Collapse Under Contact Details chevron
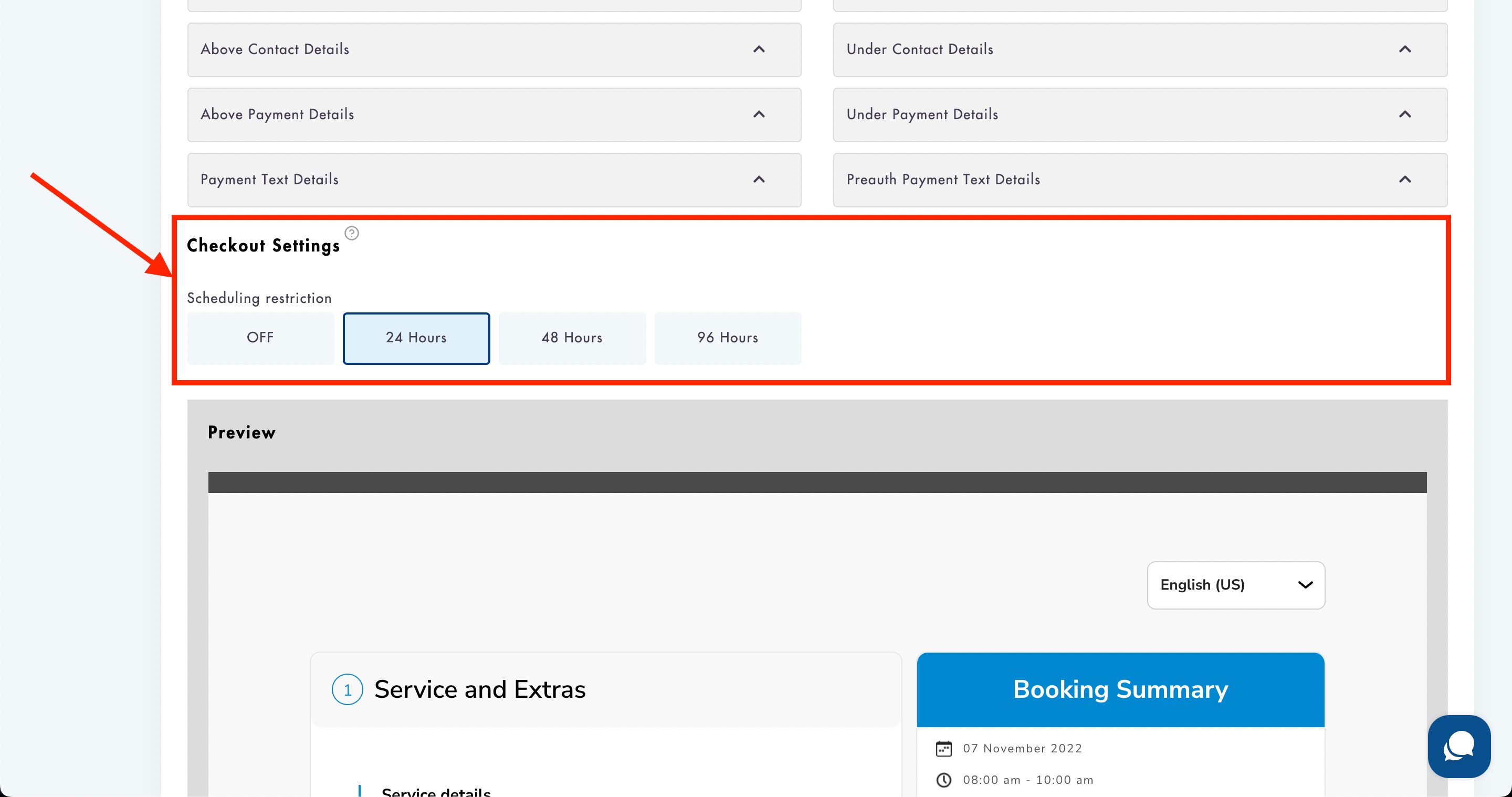 click(1405, 49)
